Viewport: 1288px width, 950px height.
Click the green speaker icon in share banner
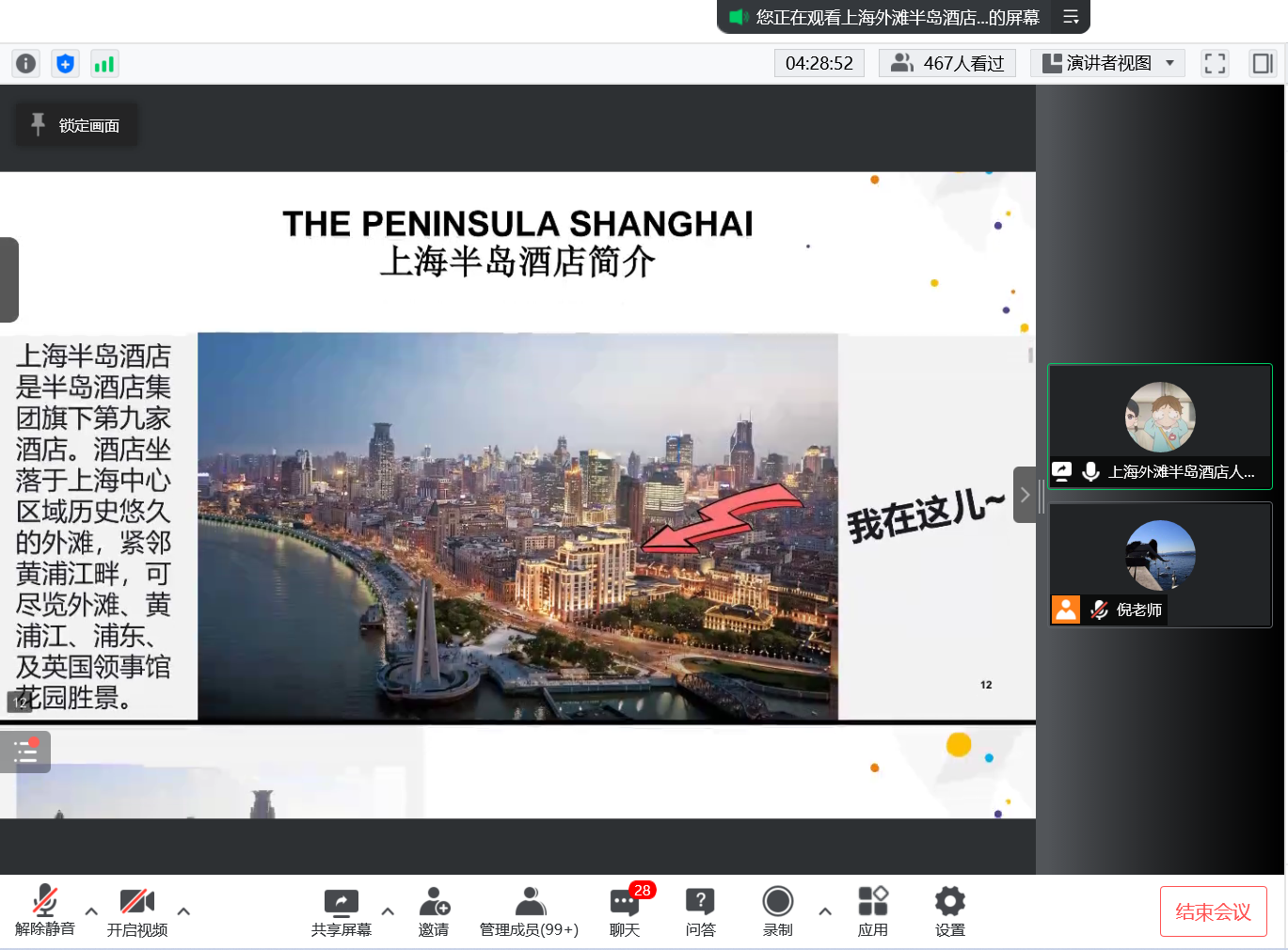click(x=739, y=17)
